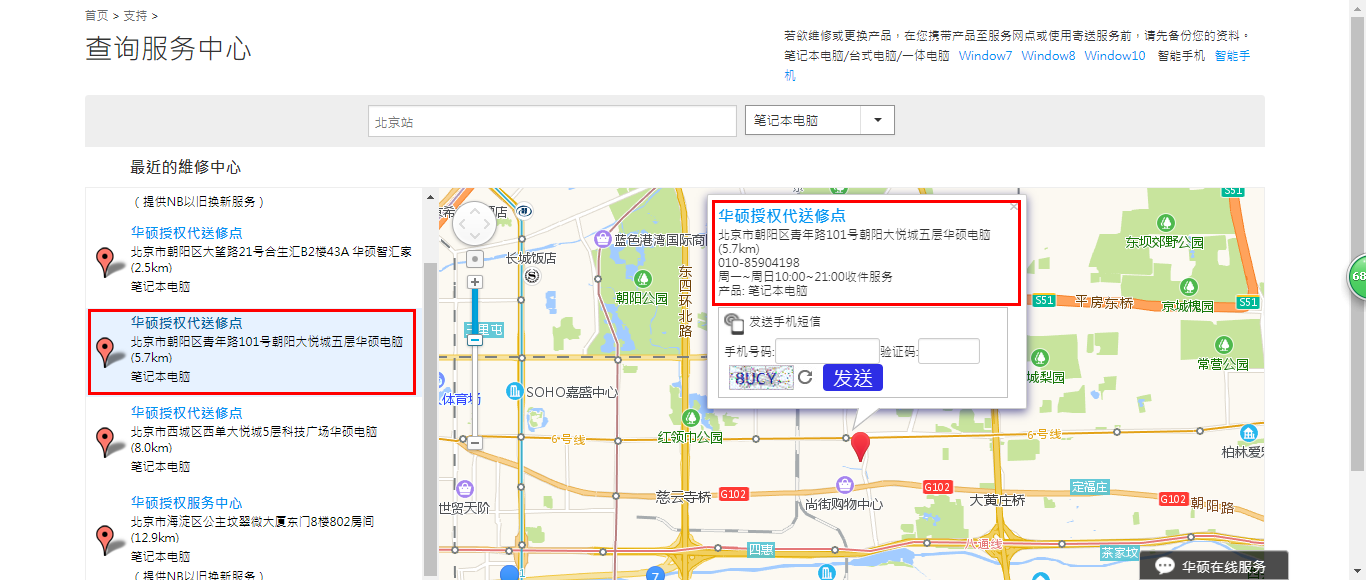Screen dimensions: 1366x580
Task: Select the red pin marker on the map
Action: pos(860,448)
